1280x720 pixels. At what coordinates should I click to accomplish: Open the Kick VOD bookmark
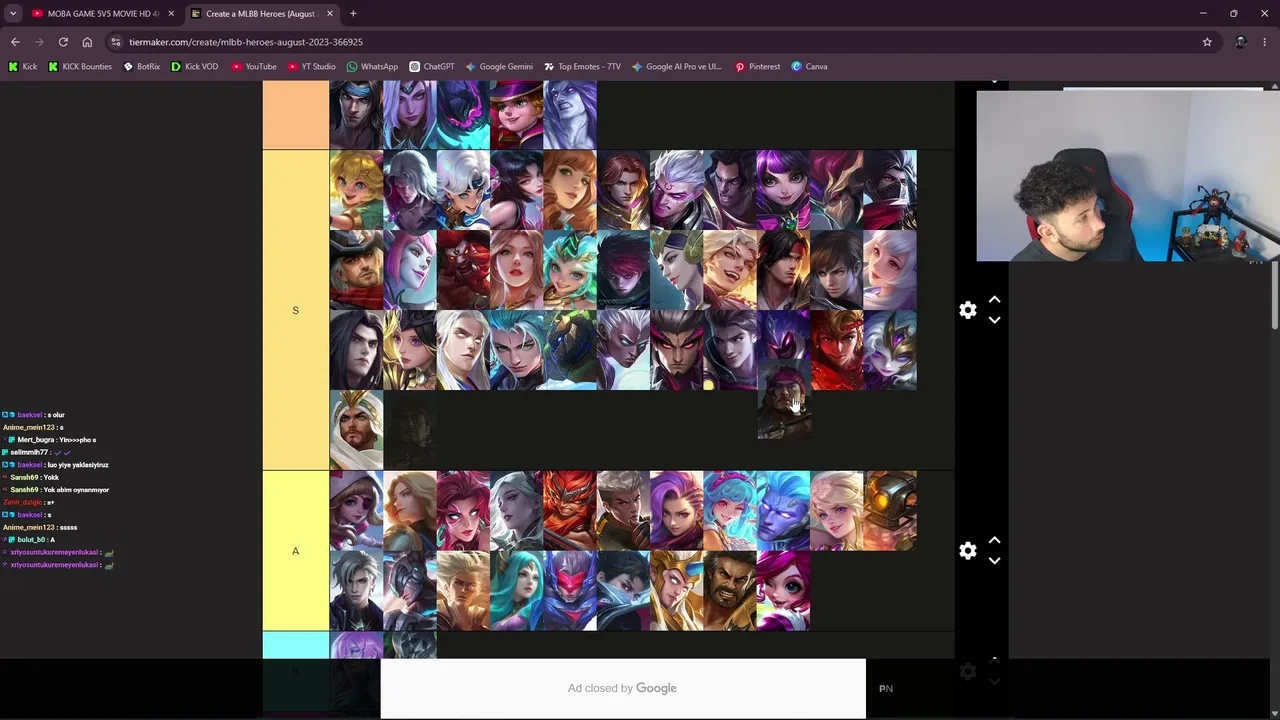194,67
